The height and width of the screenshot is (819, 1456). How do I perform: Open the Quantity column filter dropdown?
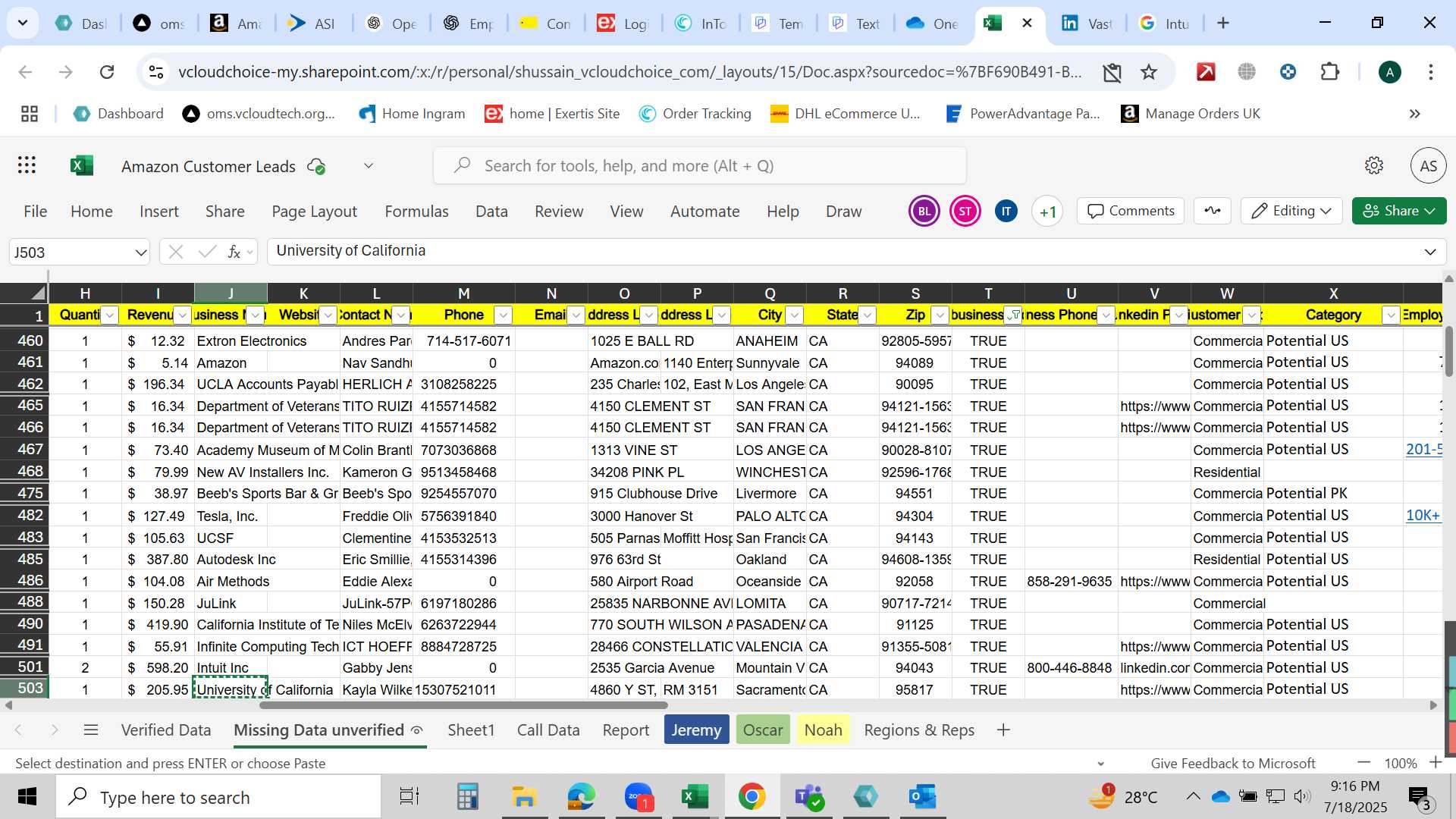coord(110,315)
